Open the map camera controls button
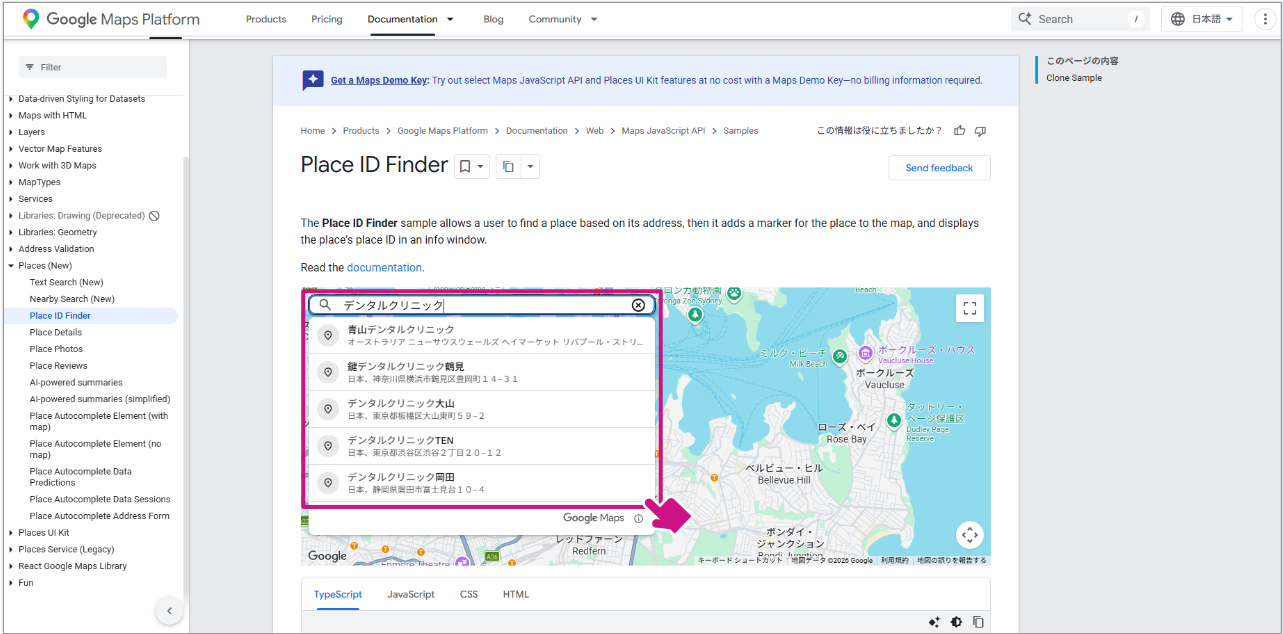The height and width of the screenshot is (634, 1283). click(x=969, y=535)
